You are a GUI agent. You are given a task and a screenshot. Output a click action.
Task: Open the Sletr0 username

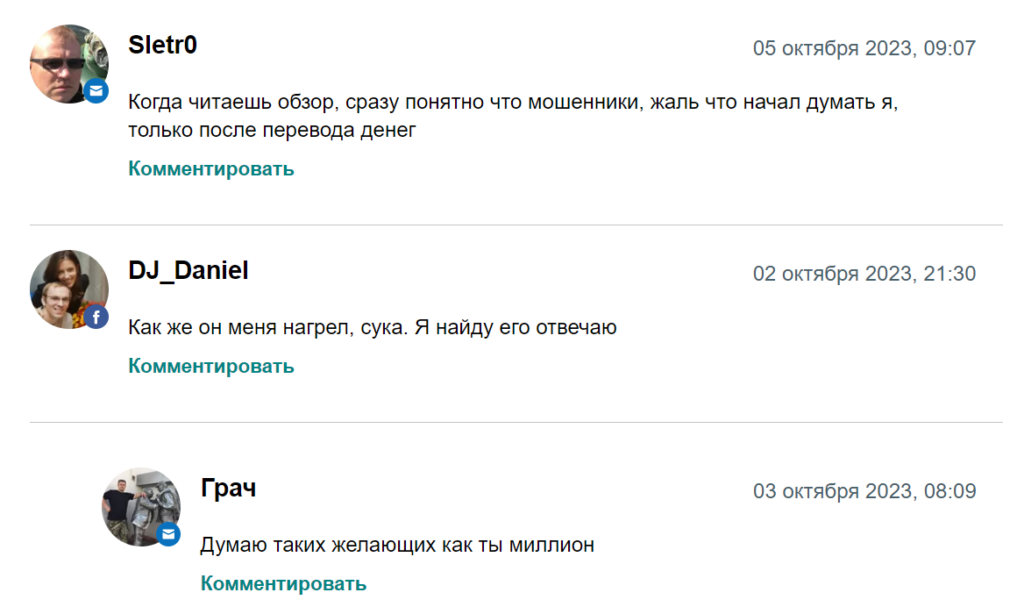tap(163, 45)
